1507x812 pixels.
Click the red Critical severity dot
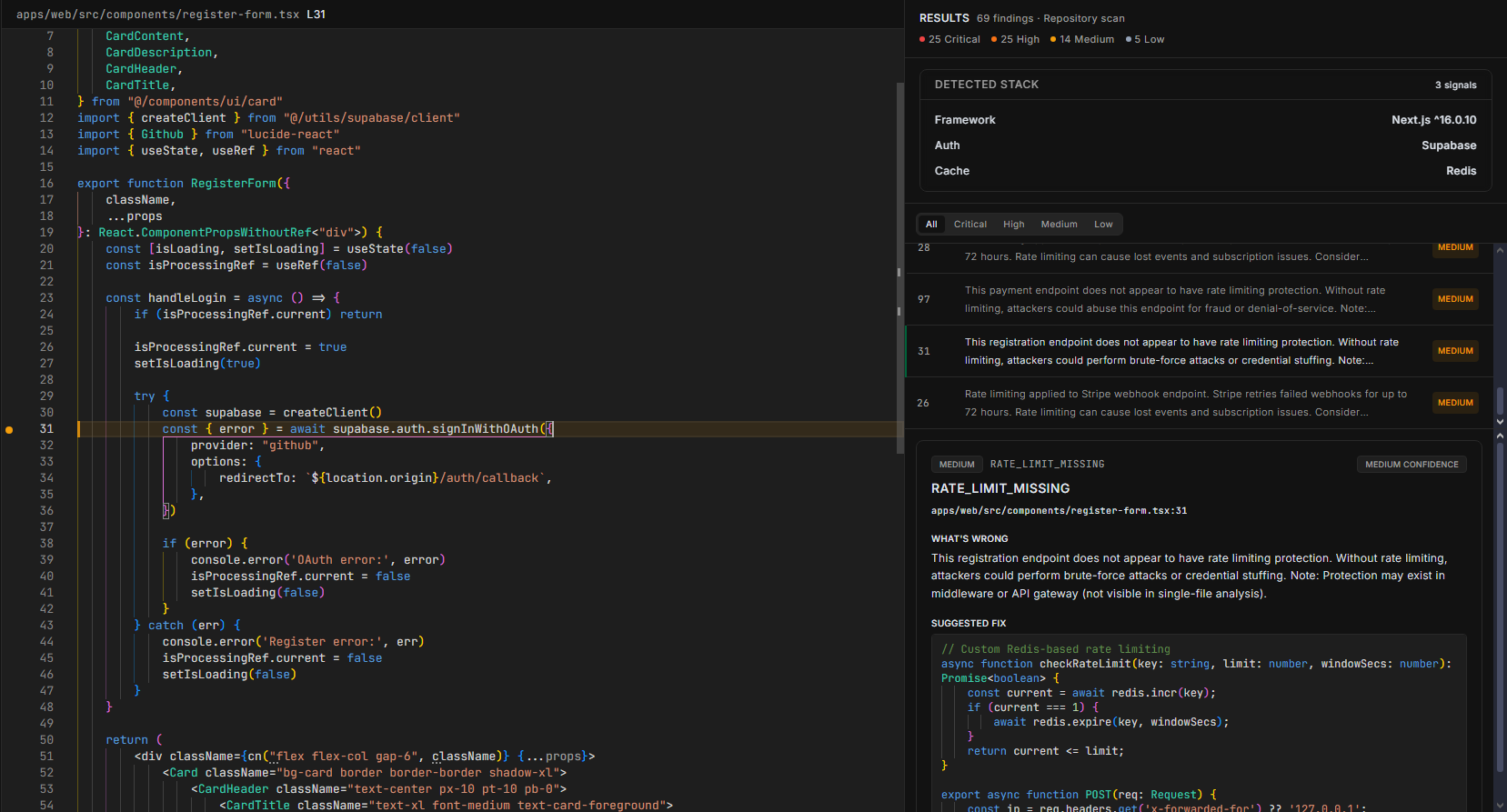[x=922, y=40]
